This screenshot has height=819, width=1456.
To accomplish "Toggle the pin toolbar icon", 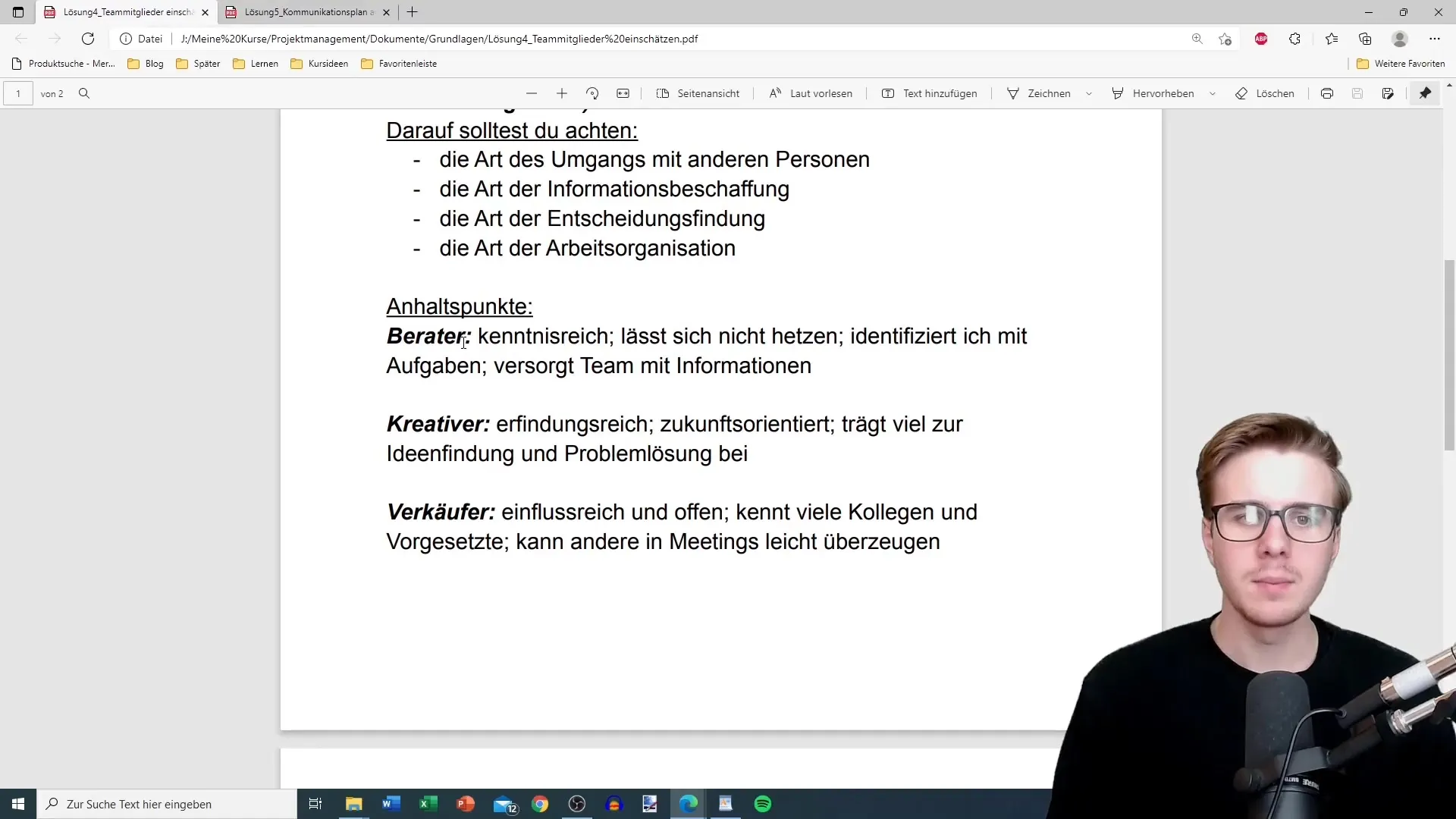I will click(1425, 93).
